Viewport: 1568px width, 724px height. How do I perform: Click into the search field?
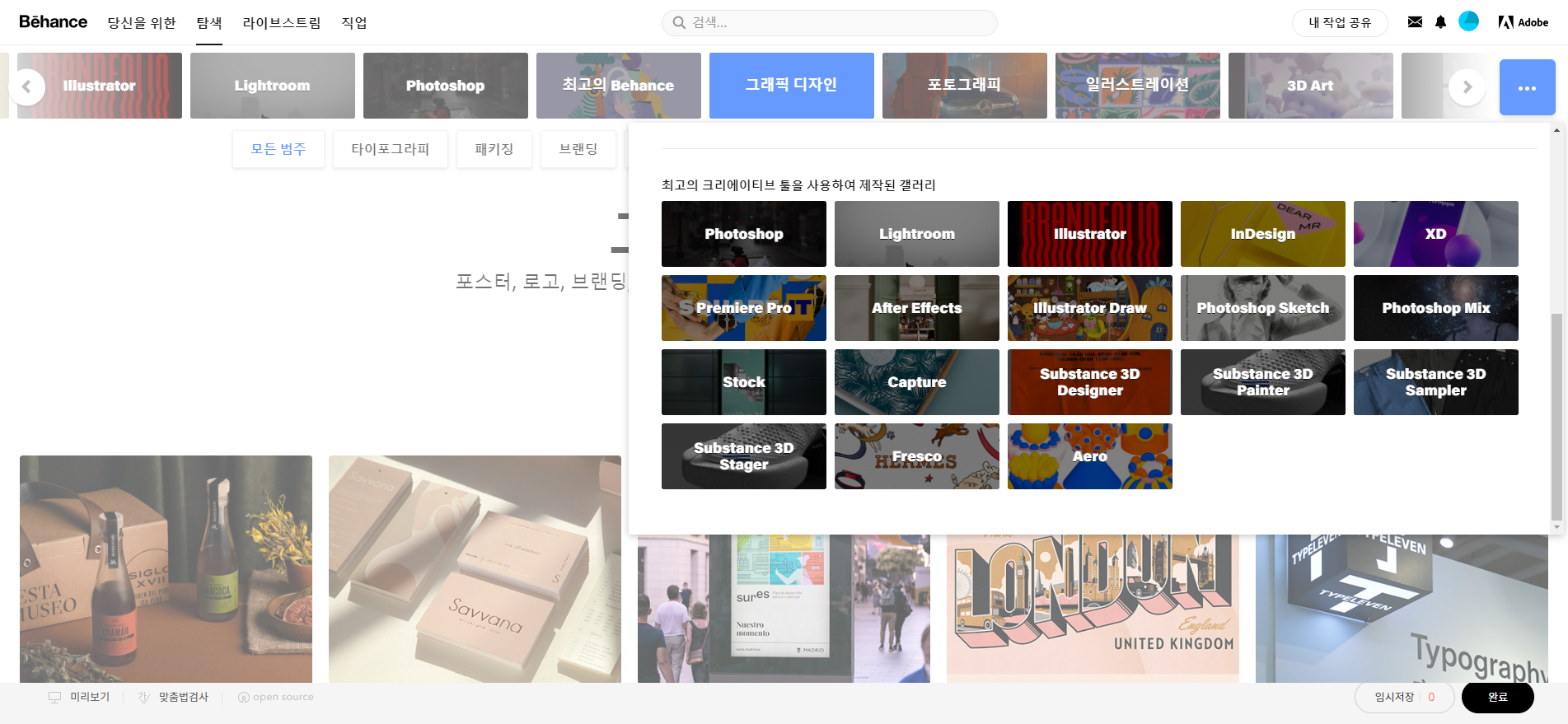(830, 23)
